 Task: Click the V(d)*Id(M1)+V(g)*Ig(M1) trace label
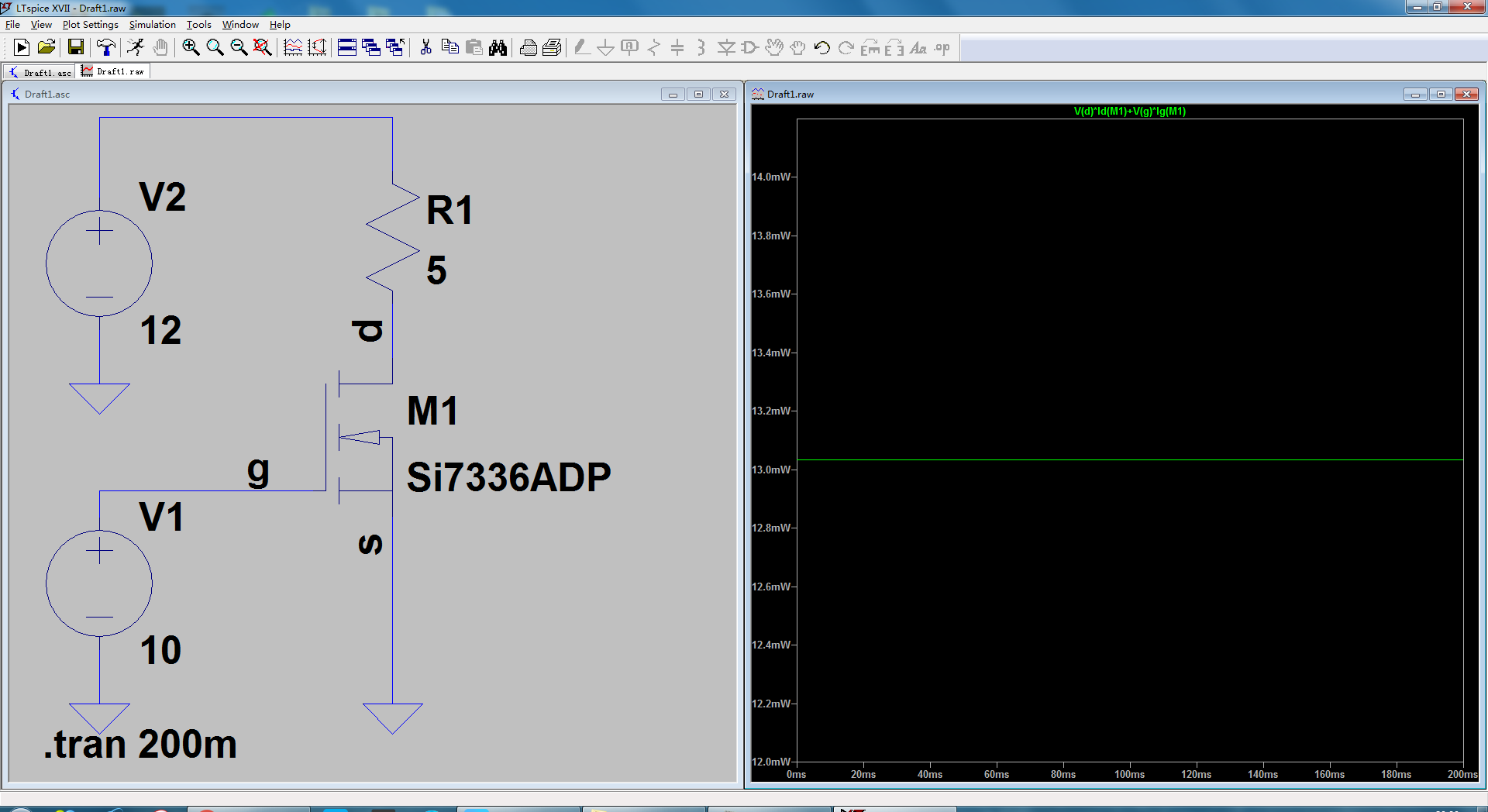[1129, 112]
